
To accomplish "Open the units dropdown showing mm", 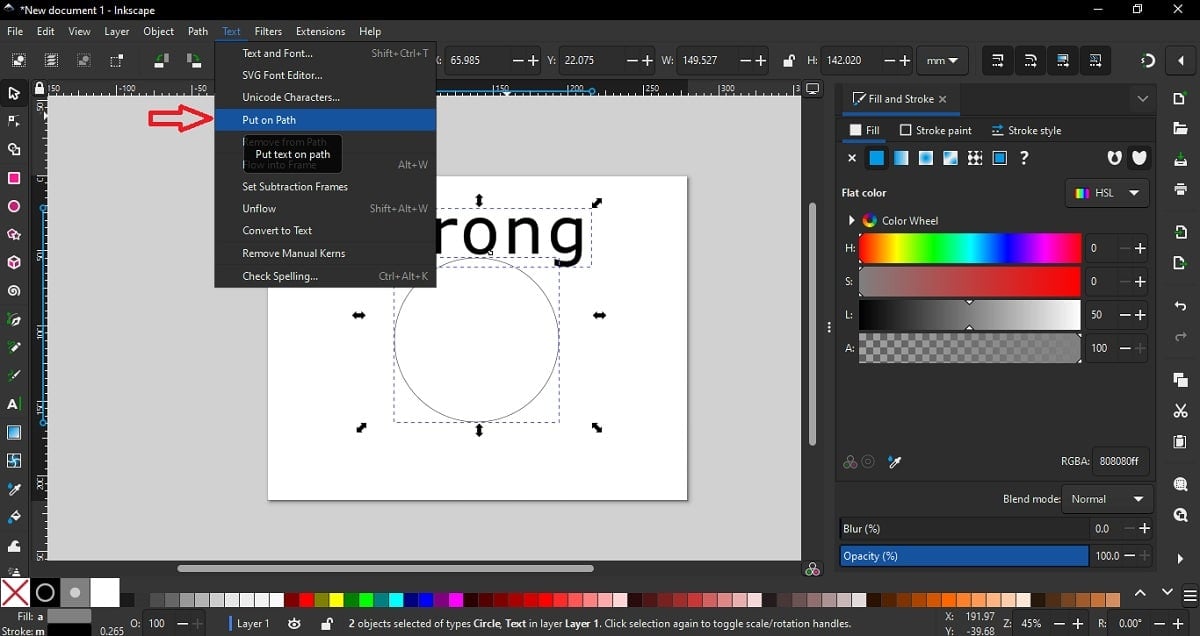I will coord(941,60).
